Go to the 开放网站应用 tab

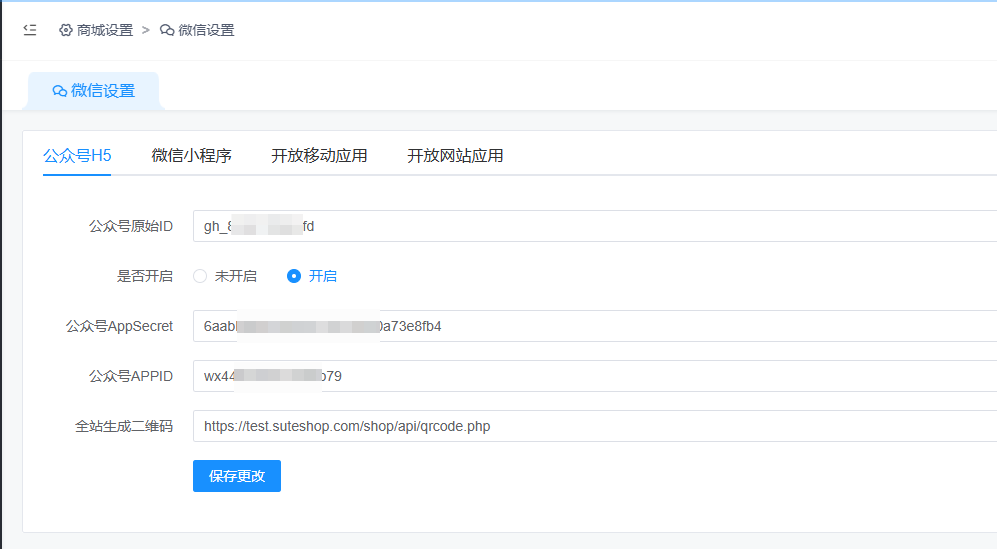point(455,155)
